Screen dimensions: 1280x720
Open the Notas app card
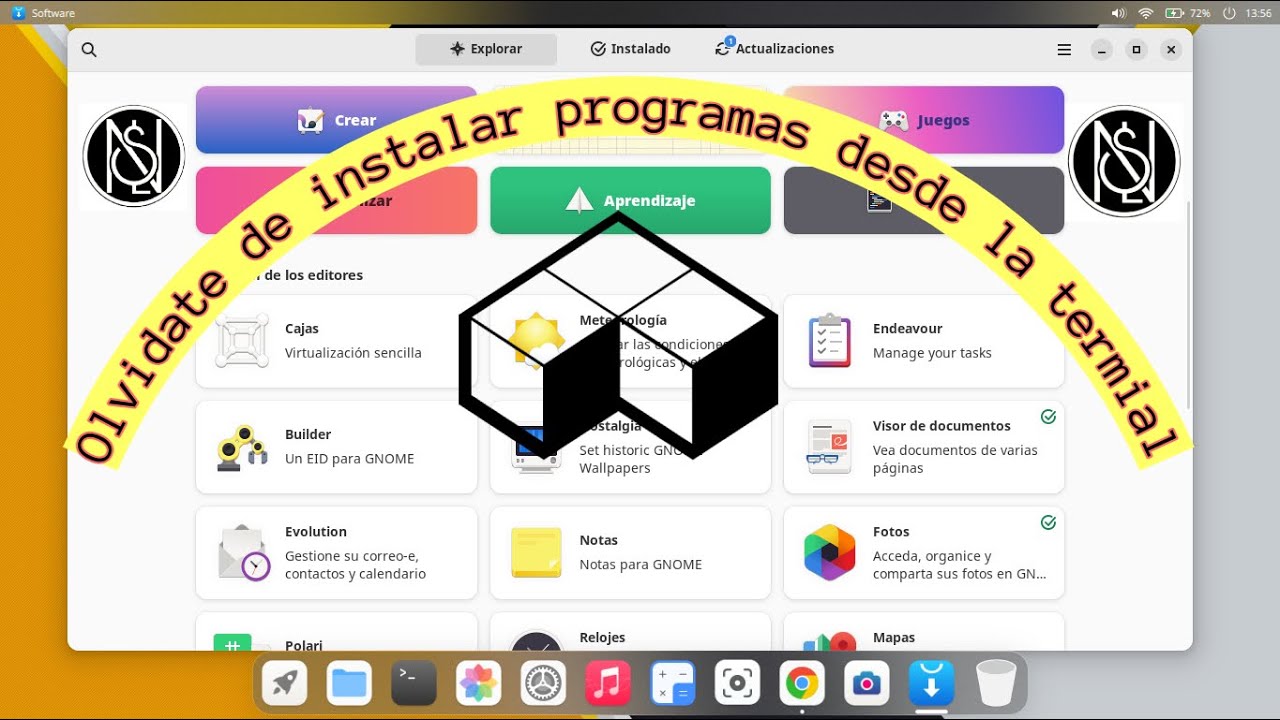tap(630, 553)
